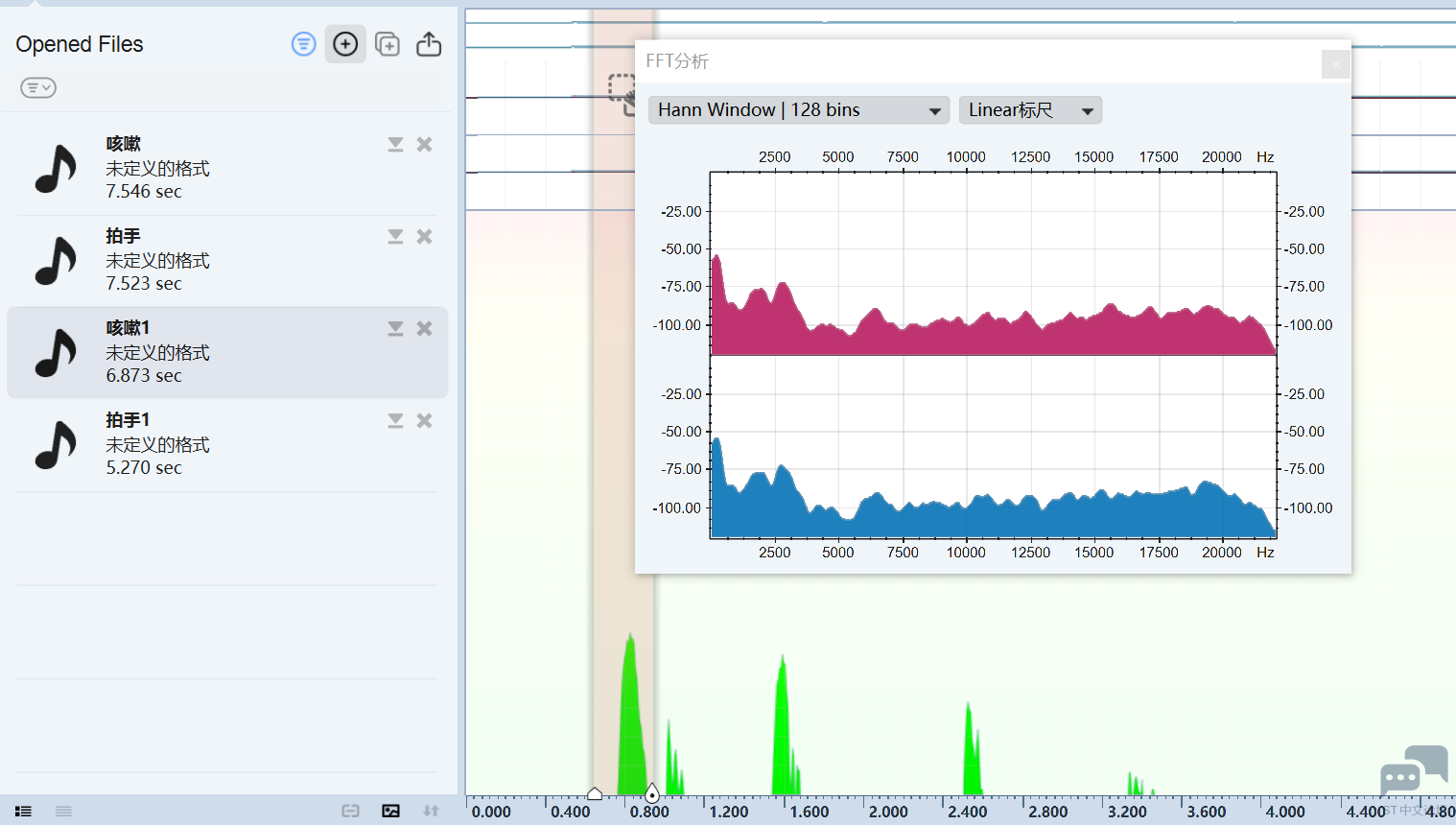
Task: Click the circled plus add file icon
Action: tap(345, 44)
